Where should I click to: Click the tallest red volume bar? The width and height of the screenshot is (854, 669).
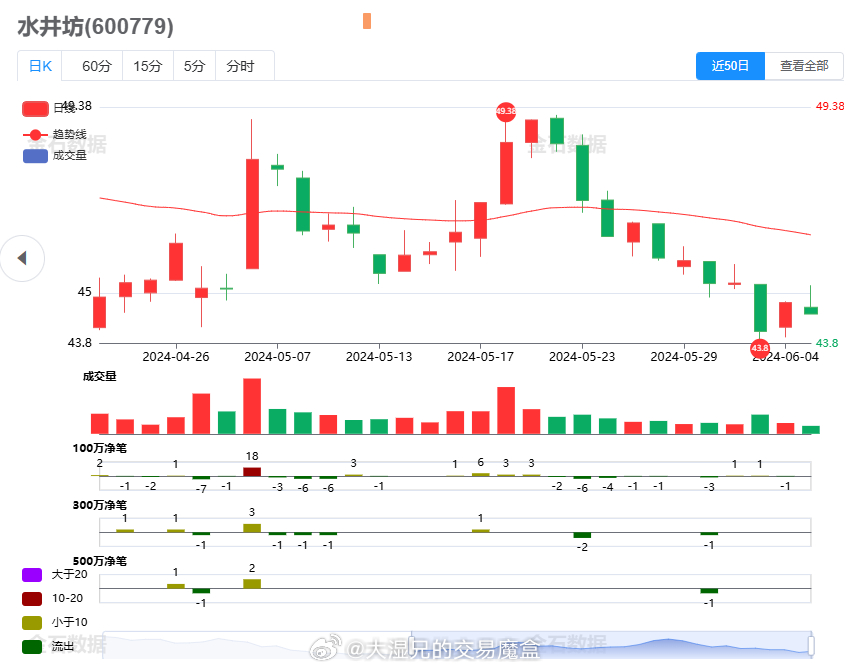[252, 406]
